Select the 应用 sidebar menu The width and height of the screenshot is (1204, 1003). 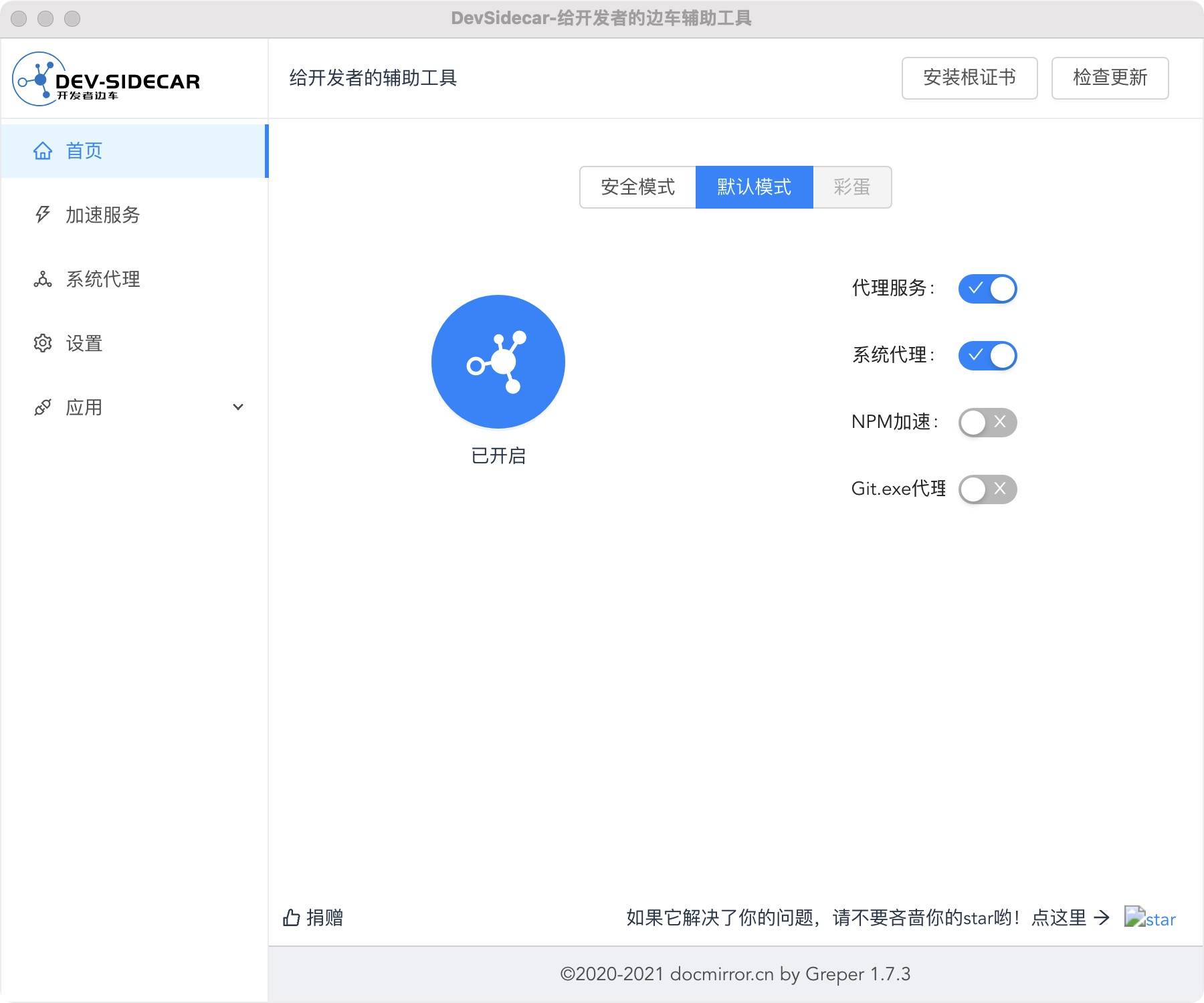coord(134,407)
